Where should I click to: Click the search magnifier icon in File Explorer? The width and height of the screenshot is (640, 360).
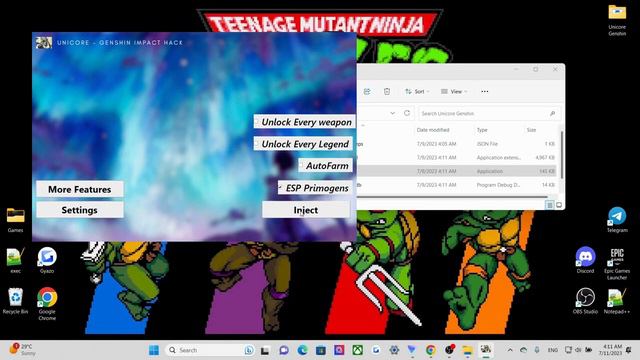[552, 113]
